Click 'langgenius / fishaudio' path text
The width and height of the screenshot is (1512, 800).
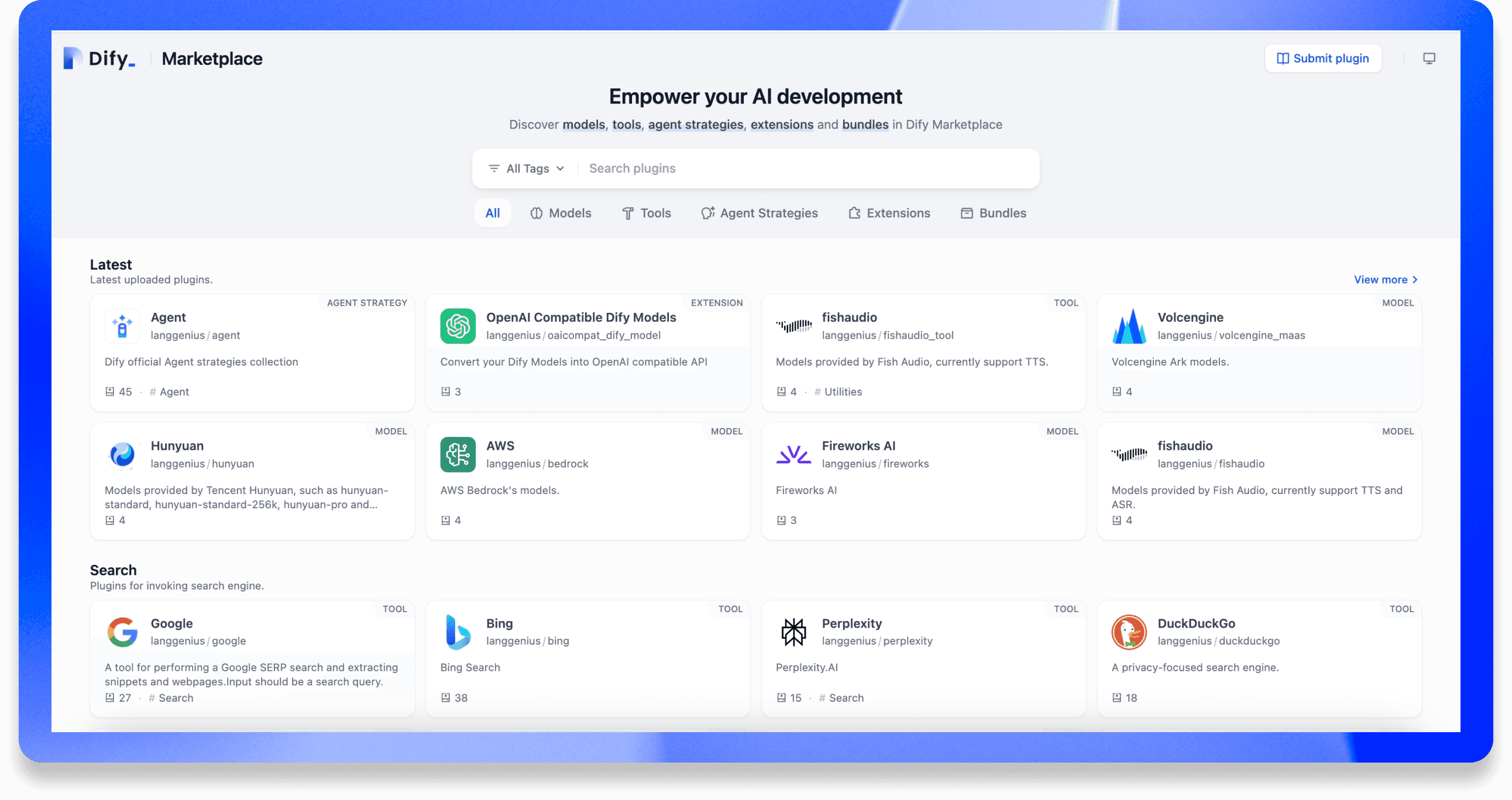coord(1211,464)
